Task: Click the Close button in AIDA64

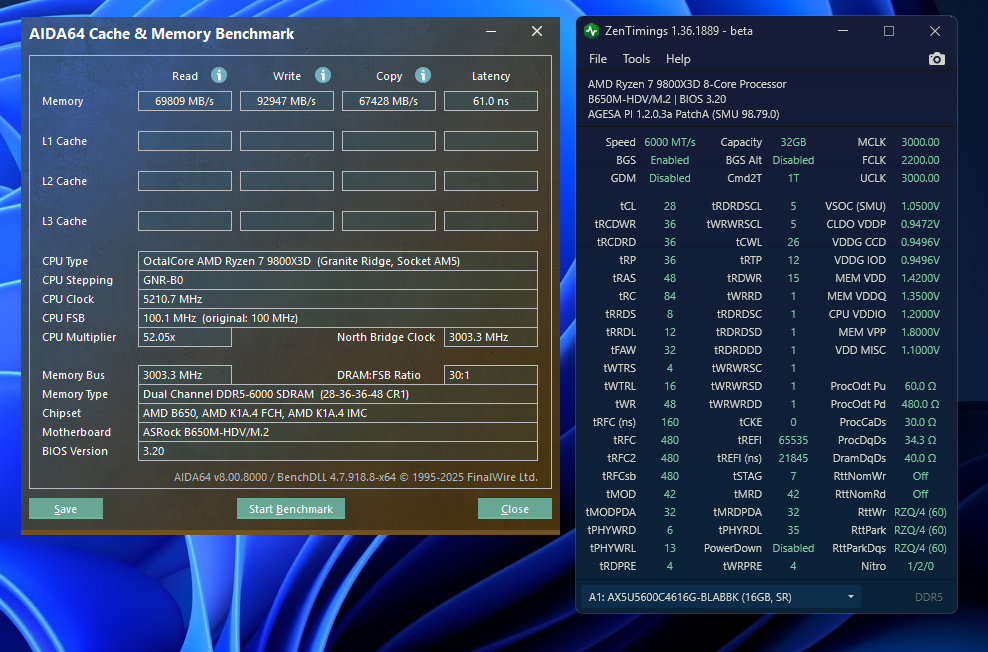Action: [515, 509]
